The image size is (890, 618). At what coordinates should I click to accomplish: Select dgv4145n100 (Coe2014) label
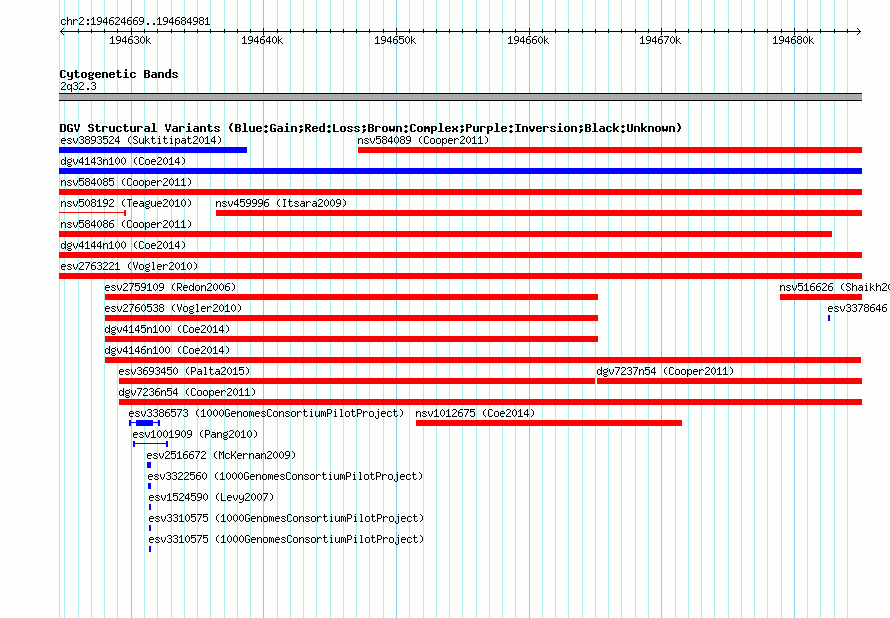pyautogui.click(x=167, y=329)
